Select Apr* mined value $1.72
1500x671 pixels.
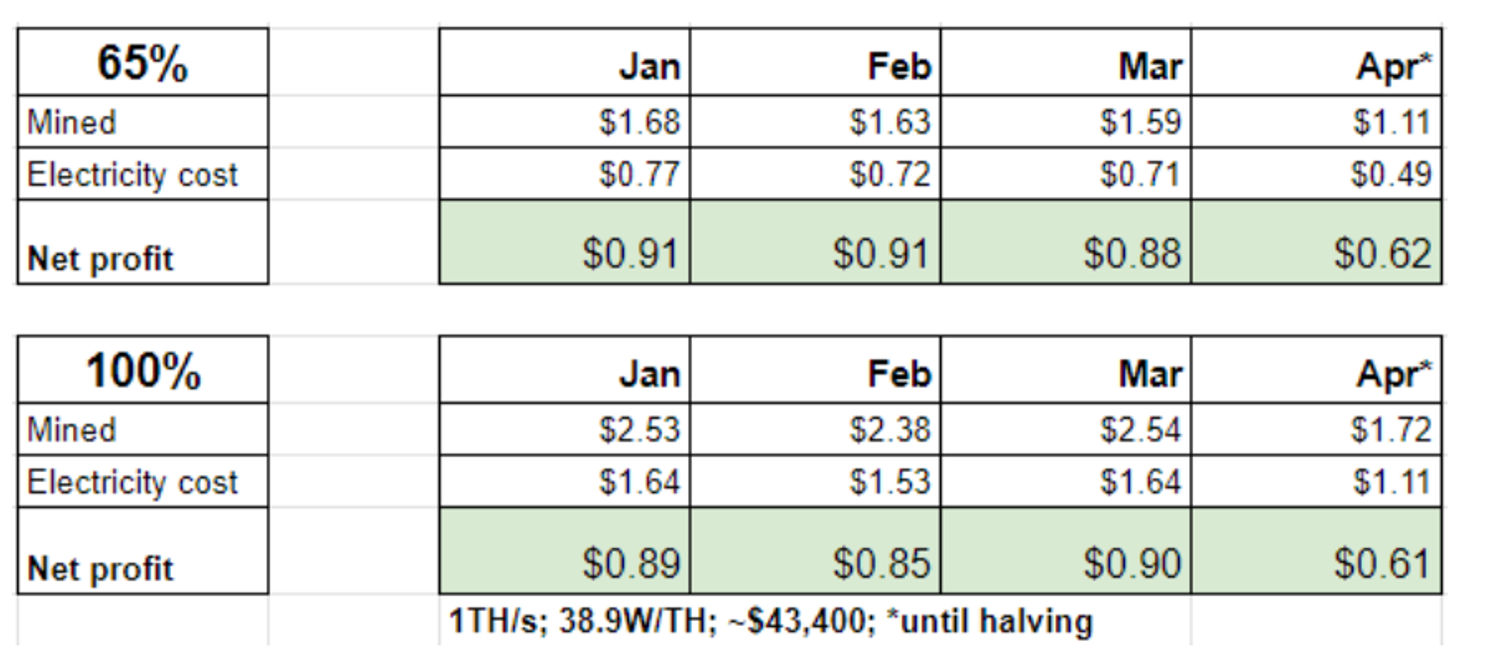coord(1317,430)
